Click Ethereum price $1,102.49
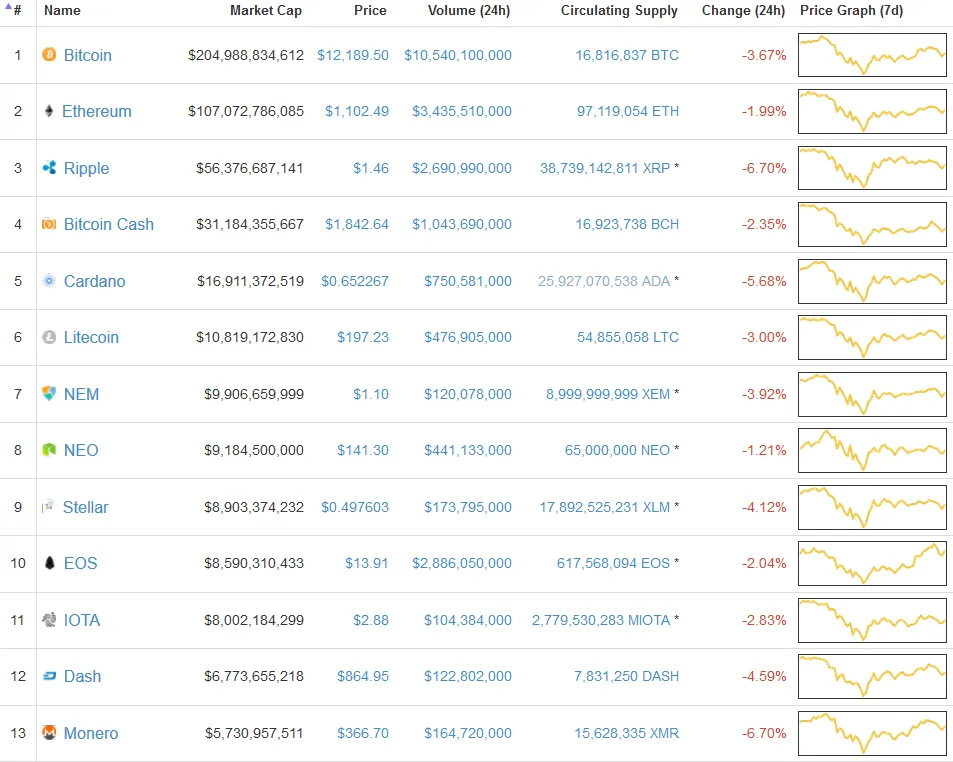The image size is (953, 762). pyautogui.click(x=357, y=111)
